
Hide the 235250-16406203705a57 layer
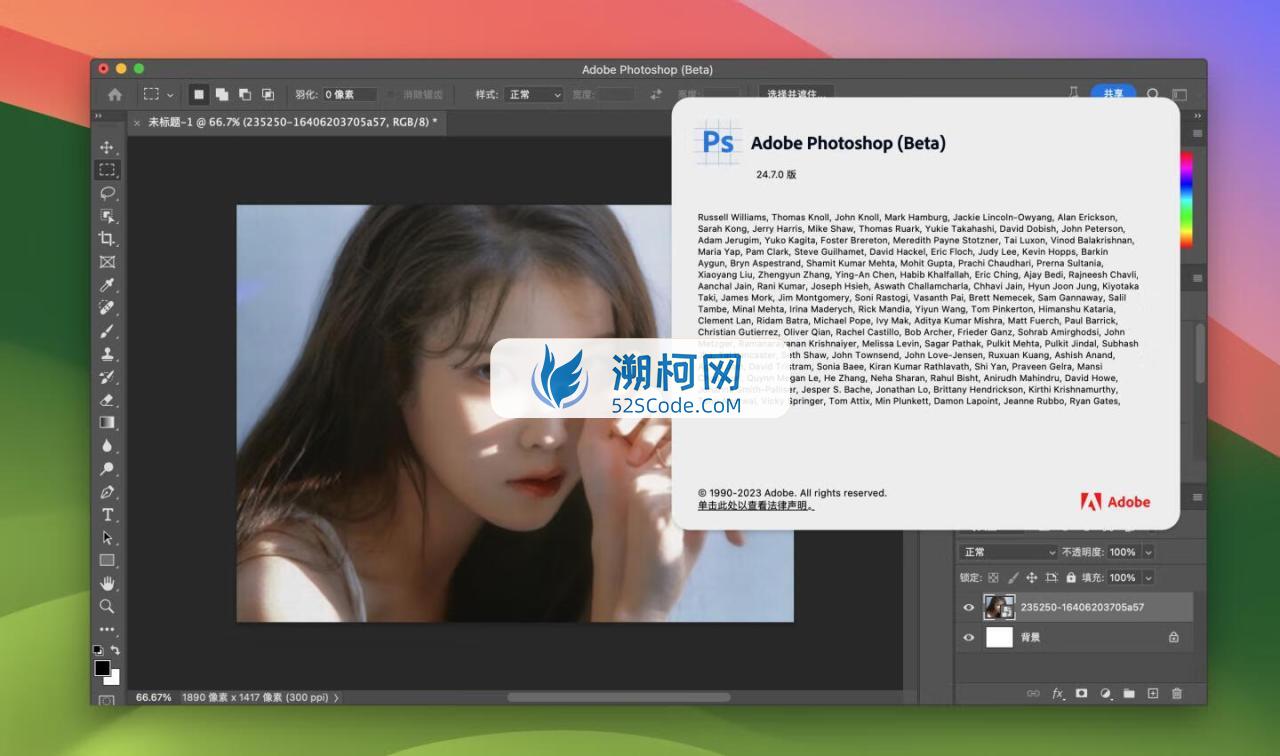(968, 607)
